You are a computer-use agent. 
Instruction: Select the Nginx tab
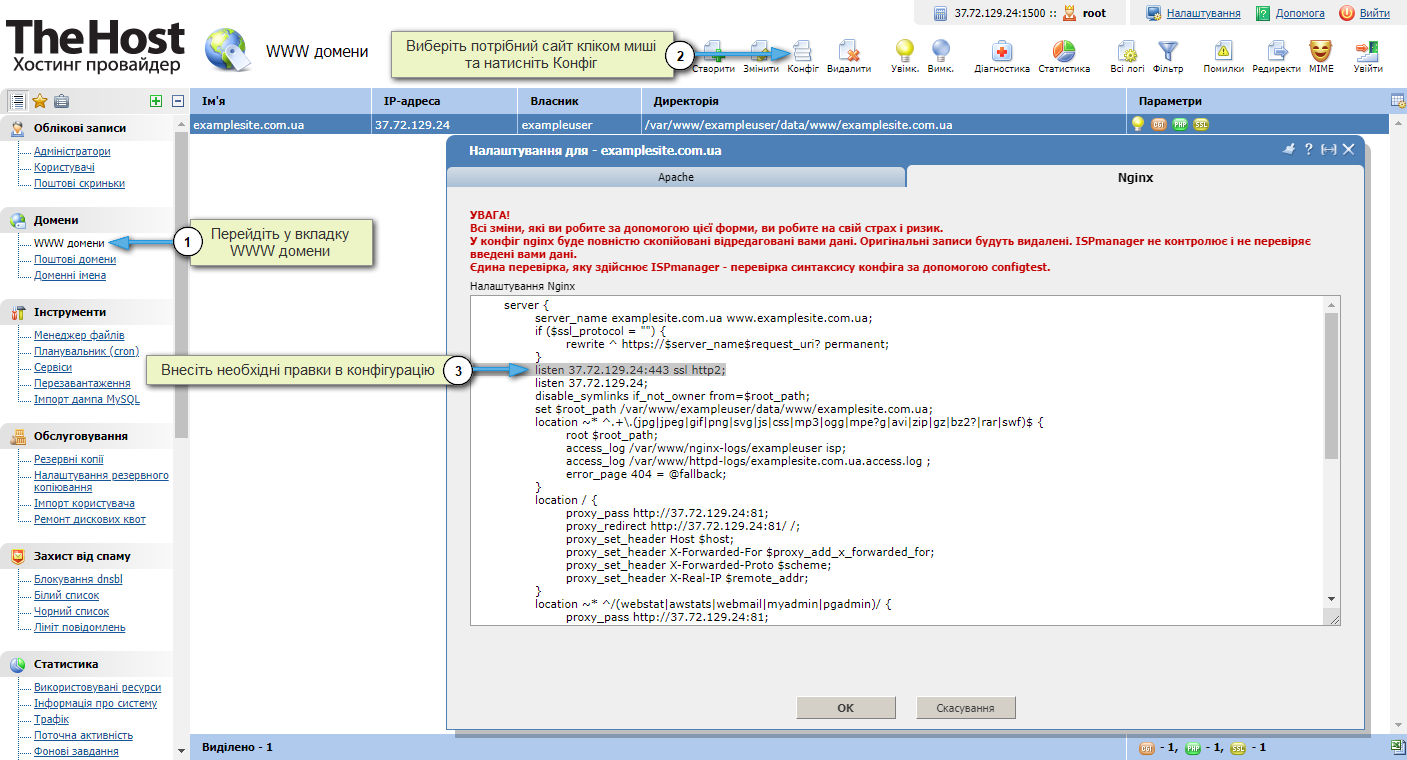pyautogui.click(x=1135, y=177)
